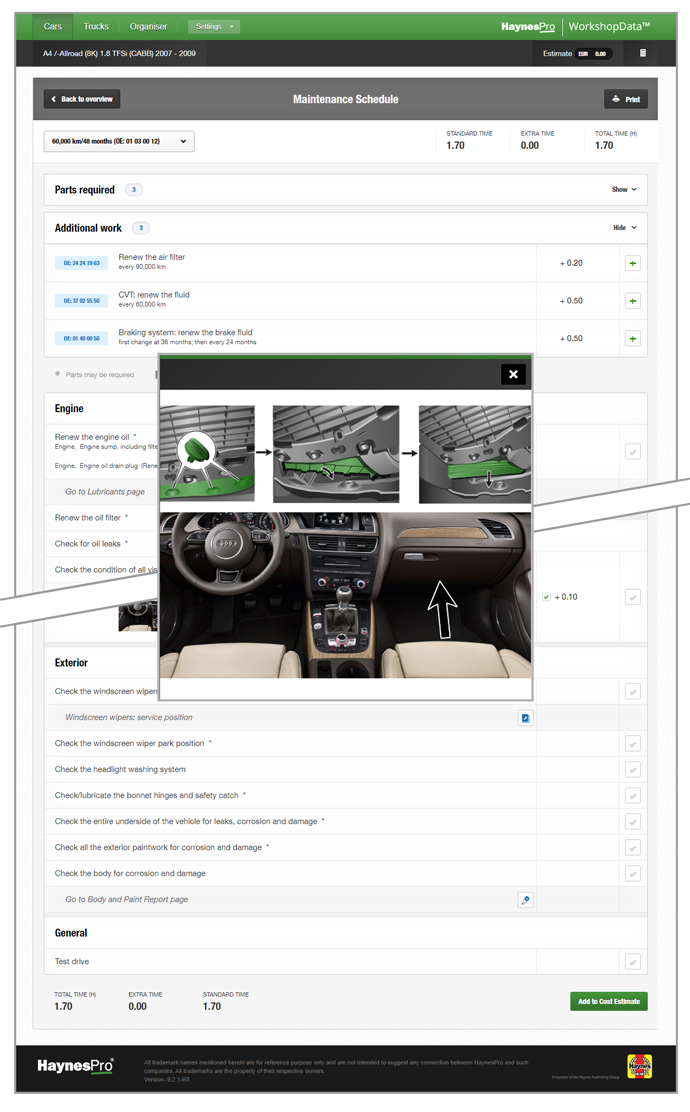
Task: Expand Parts required with Show
Action: (624, 190)
